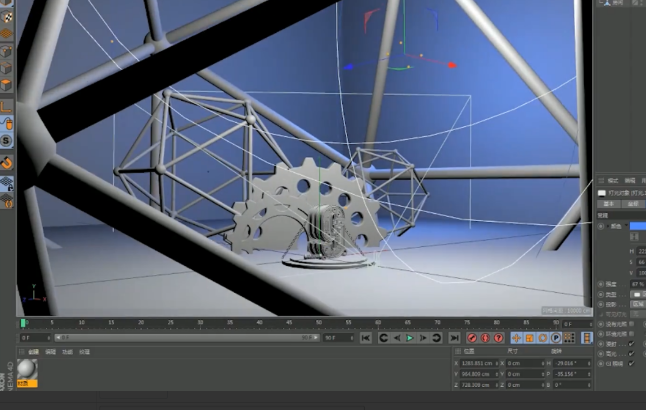This screenshot has height=410, width=646.
Task: Enable the 没有光照 checkbox
Action: [x=632, y=324]
